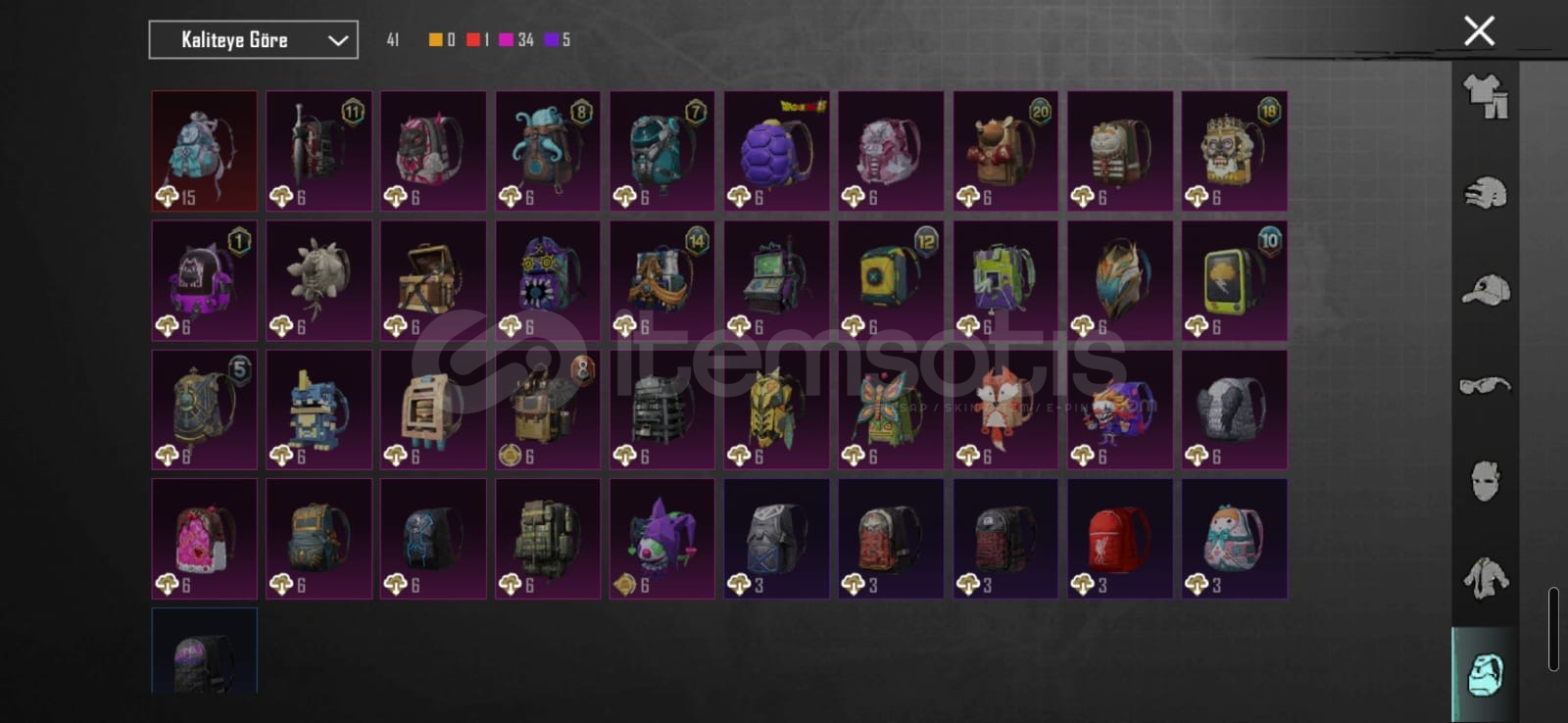The height and width of the screenshot is (723, 1568).
Task: Click the vertical scrollbar on right edge
Action: tap(1553, 629)
